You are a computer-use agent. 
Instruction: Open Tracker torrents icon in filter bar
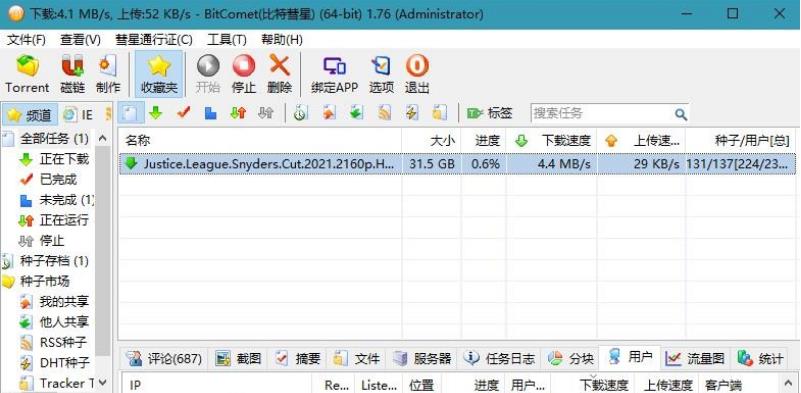pyautogui.click(x=439, y=113)
